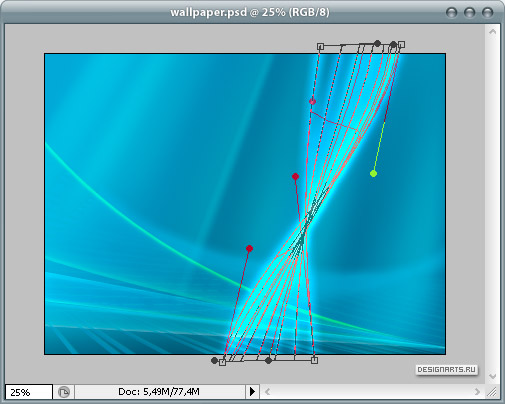This screenshot has height=404, width=505.
Task: Click the horizontal scrollbar right arrow
Action: point(477,392)
